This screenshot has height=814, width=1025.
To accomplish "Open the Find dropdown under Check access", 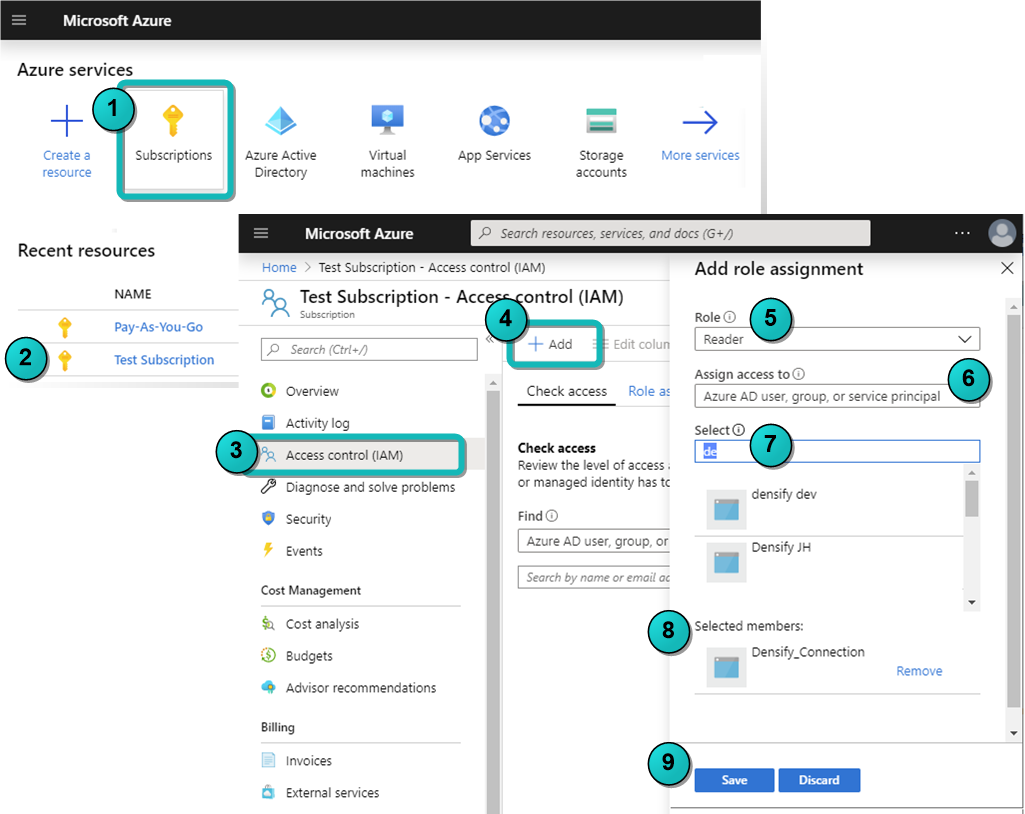I will [x=594, y=541].
